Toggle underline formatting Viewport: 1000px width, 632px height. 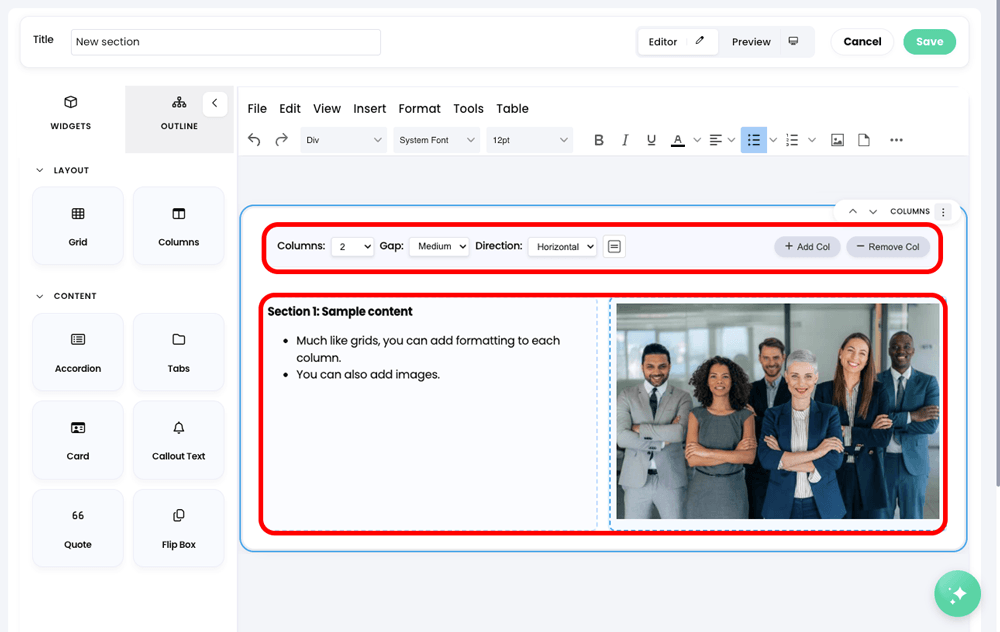point(651,140)
